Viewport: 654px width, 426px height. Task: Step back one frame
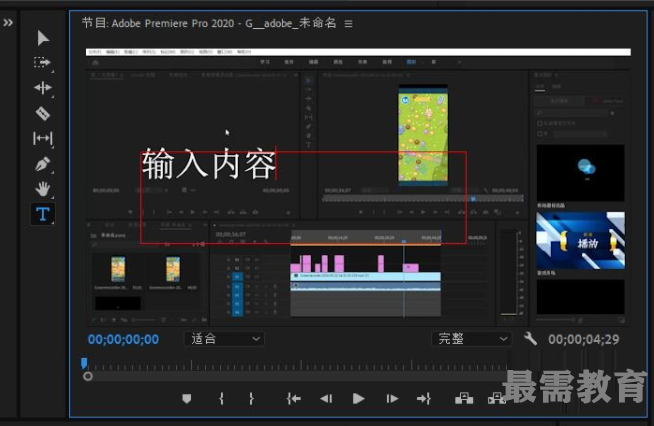pos(325,398)
